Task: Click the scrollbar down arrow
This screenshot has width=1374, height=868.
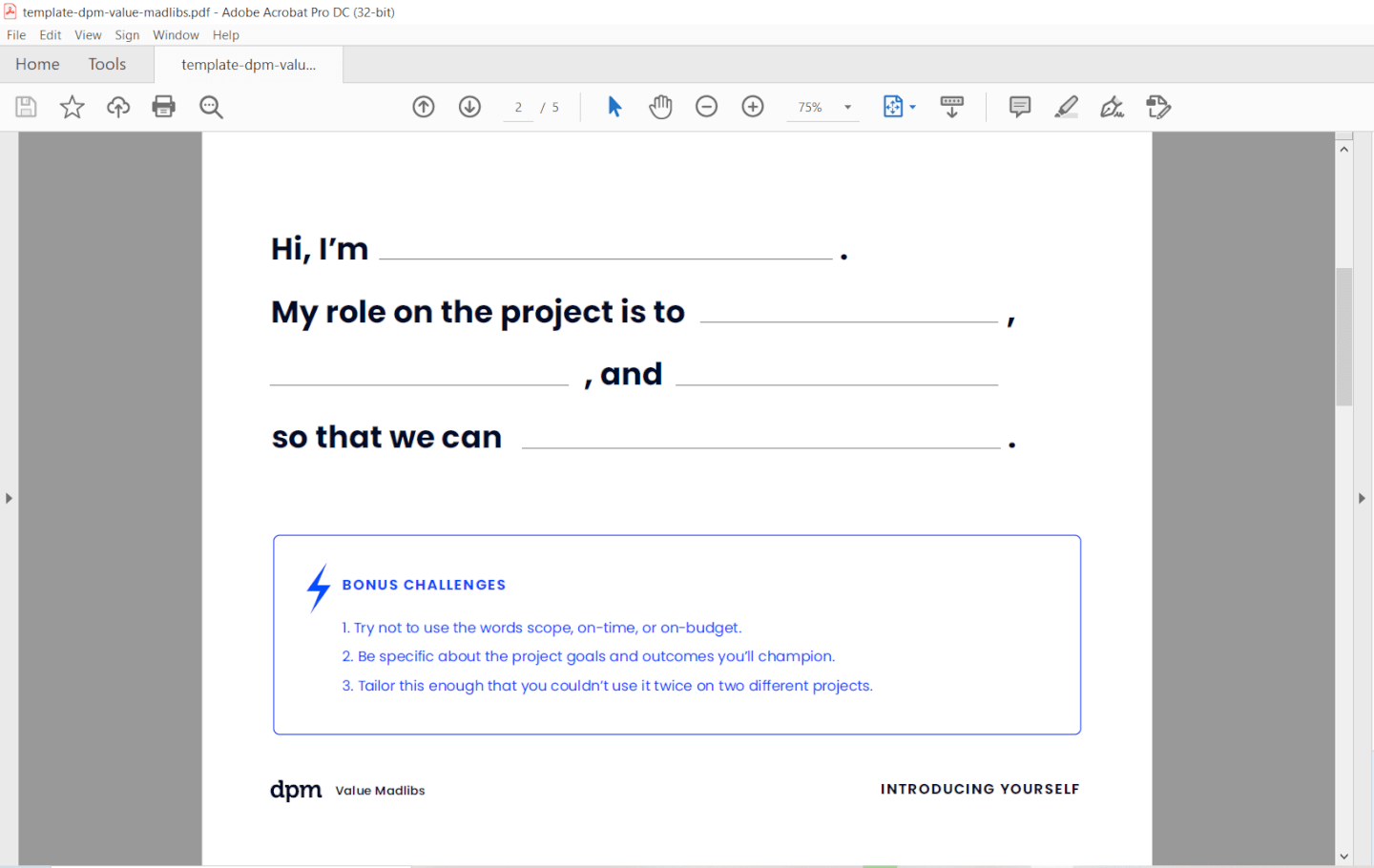Action: point(1344,857)
